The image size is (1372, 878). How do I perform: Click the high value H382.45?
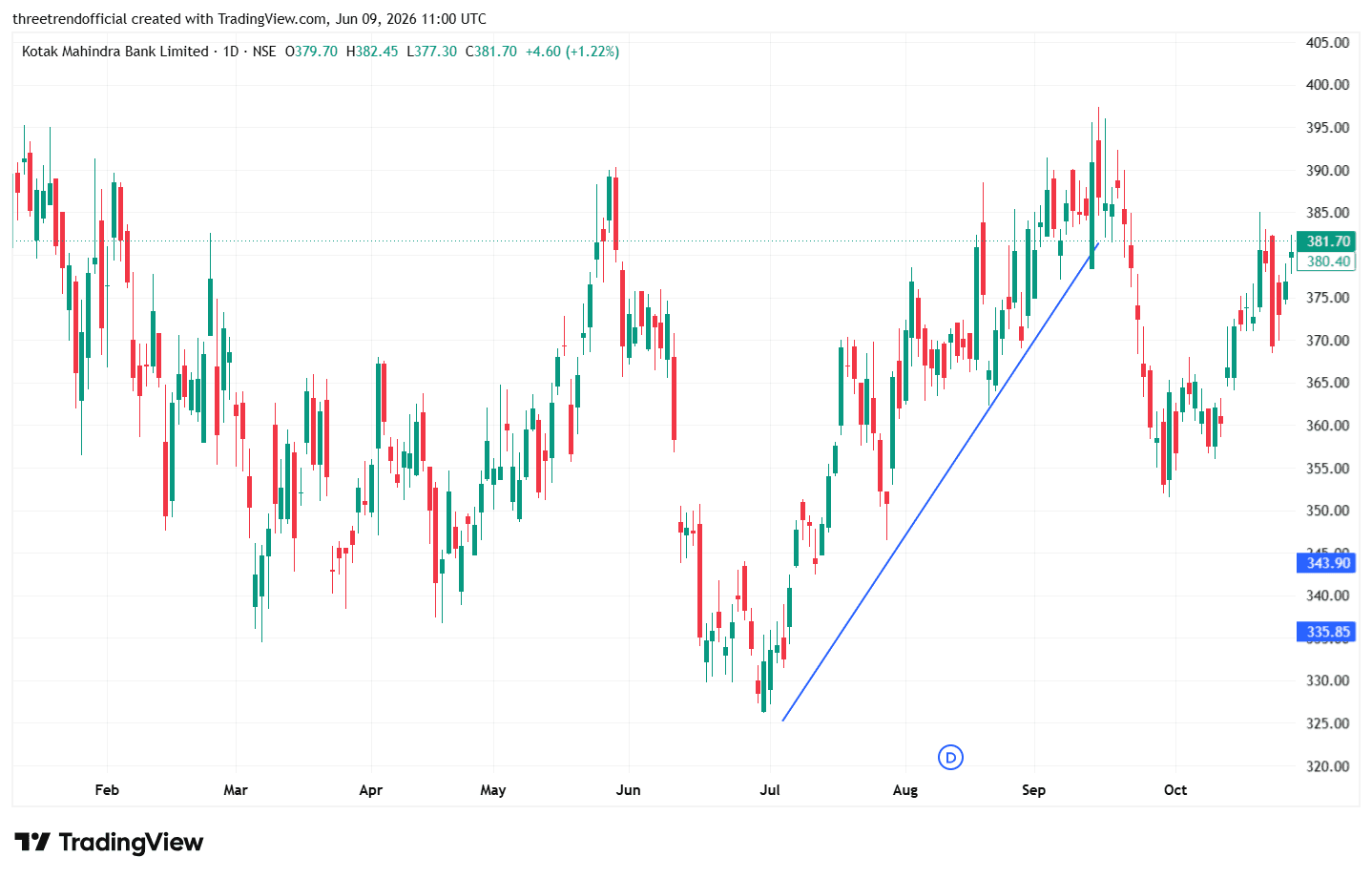[x=372, y=52]
